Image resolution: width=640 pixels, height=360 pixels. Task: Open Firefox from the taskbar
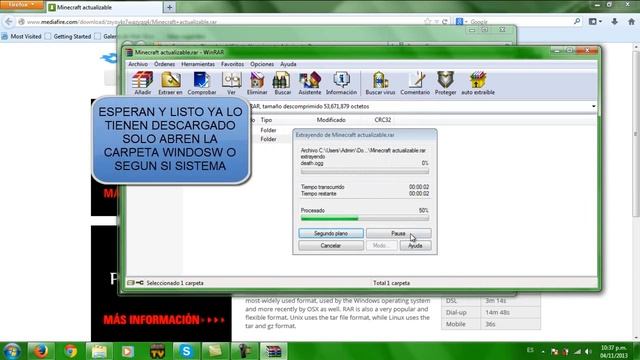(x=40, y=351)
